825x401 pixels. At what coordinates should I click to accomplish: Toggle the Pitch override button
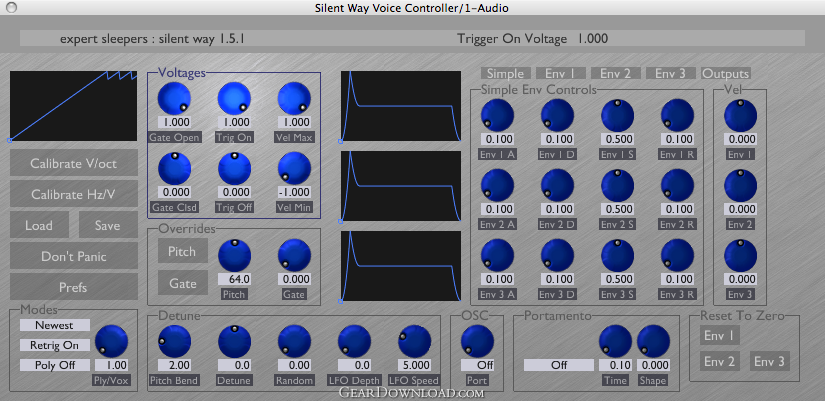[x=183, y=252]
